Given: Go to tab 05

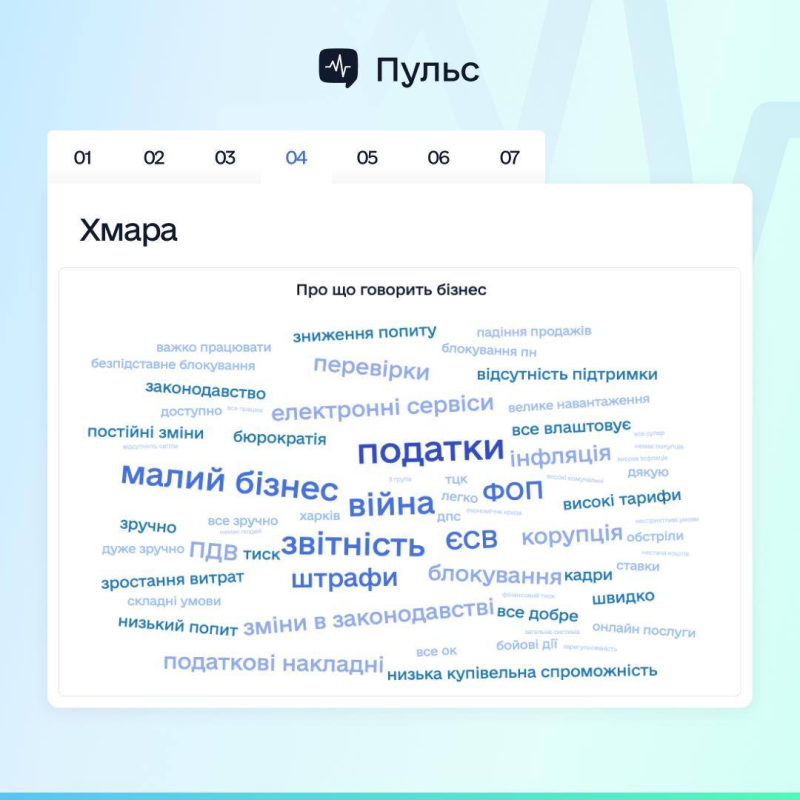Looking at the screenshot, I should (367, 158).
